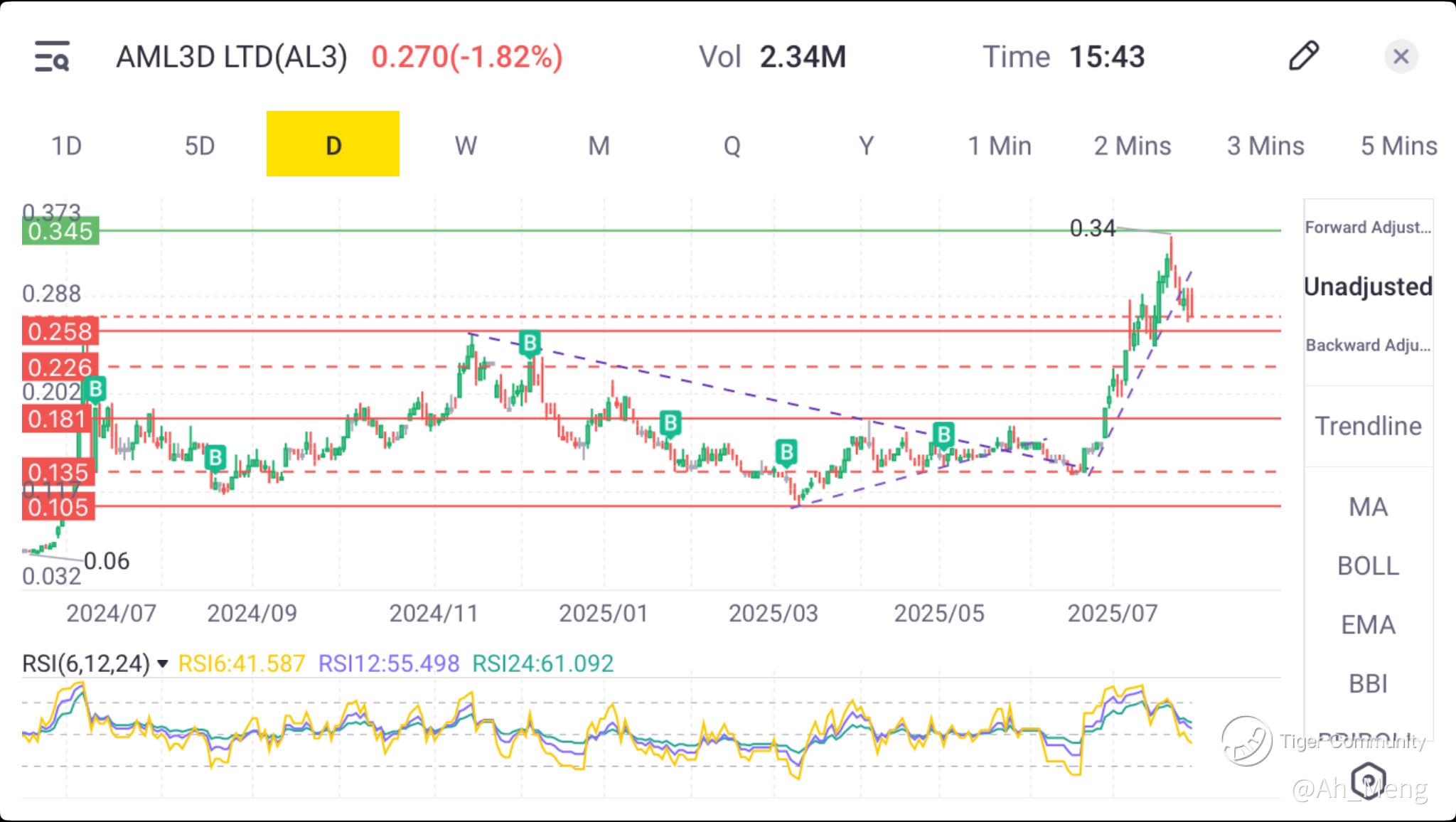1456x822 pixels.
Task: Apply the EMA indicator overlay
Action: coord(1368,625)
